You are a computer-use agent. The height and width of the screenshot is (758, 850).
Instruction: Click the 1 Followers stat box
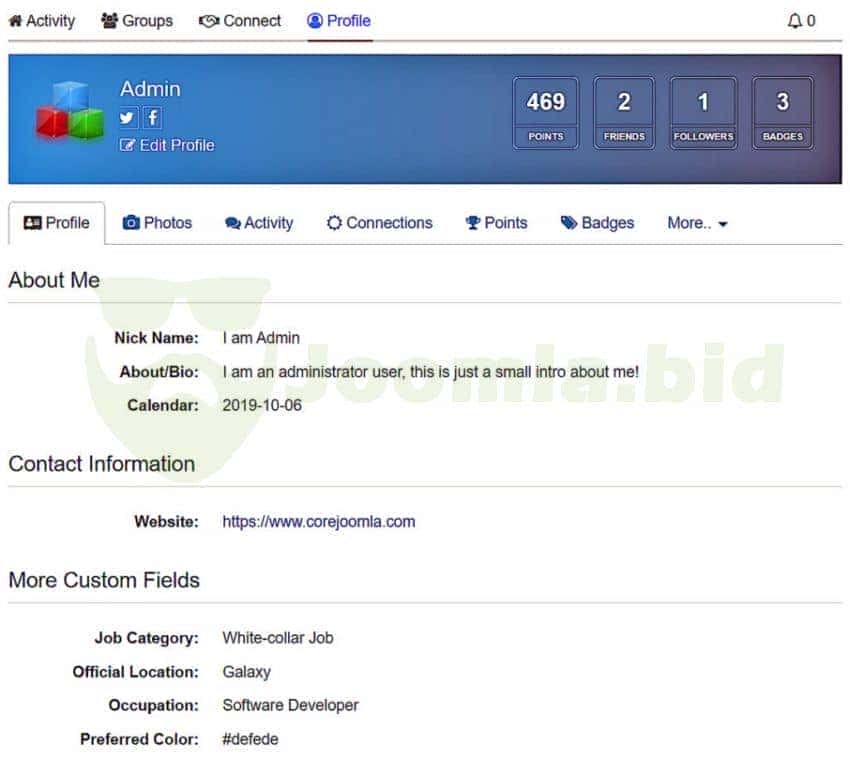pos(703,113)
